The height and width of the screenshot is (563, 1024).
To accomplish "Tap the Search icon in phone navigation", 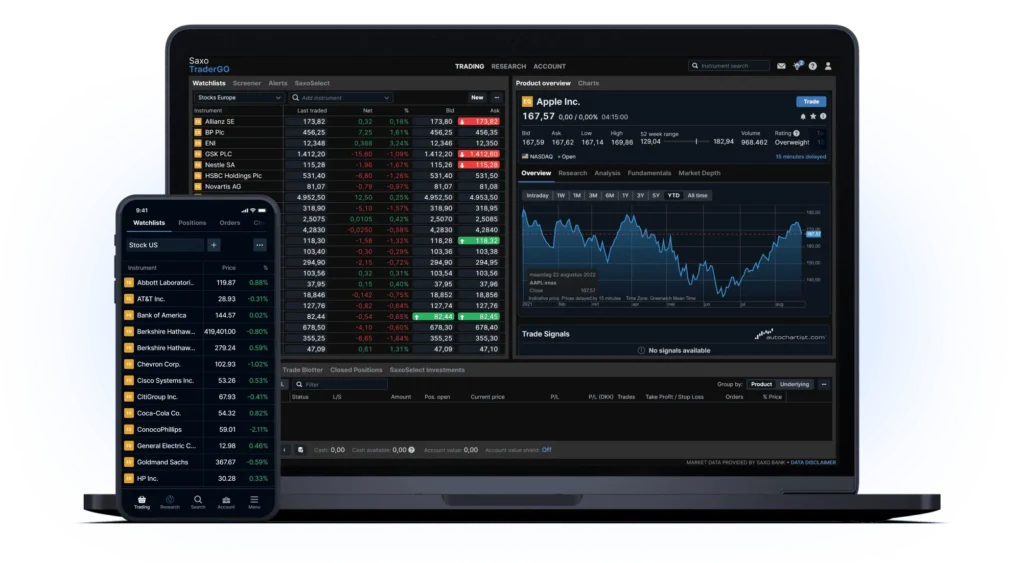I will [x=198, y=499].
